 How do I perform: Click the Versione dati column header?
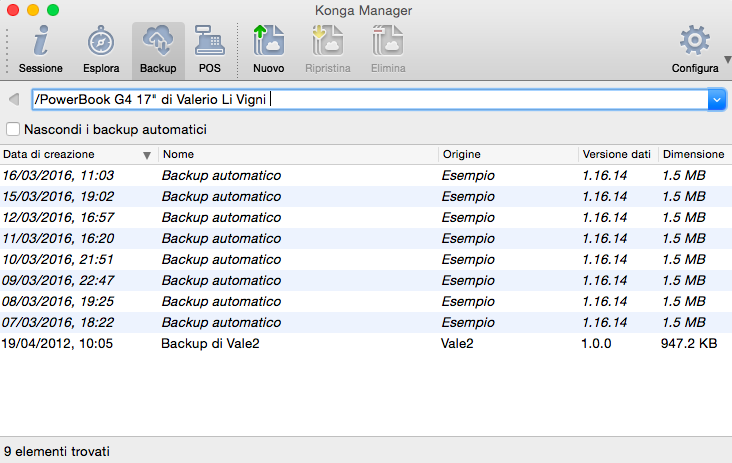616,155
